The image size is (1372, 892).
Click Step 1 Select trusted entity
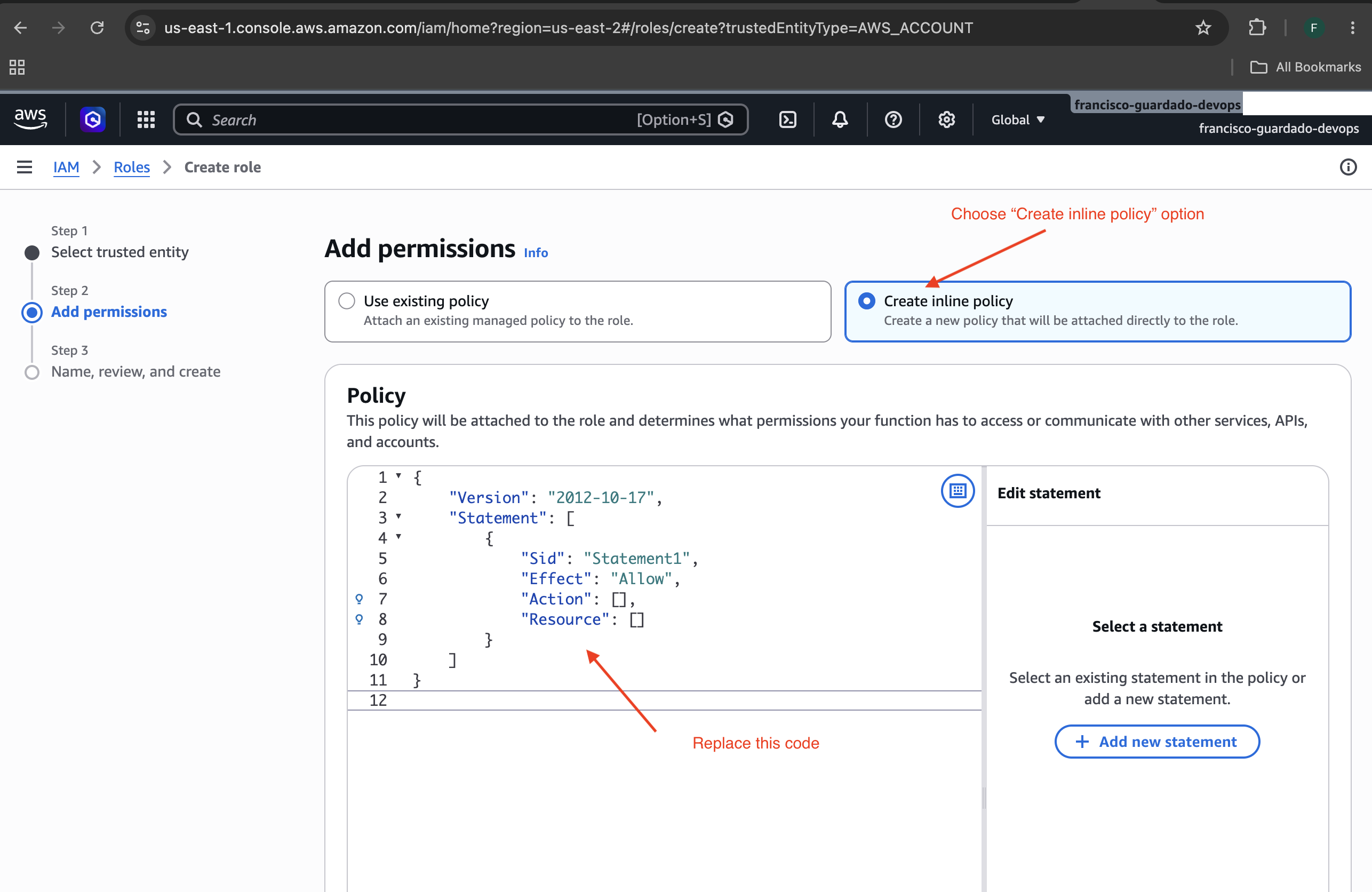pos(119,252)
